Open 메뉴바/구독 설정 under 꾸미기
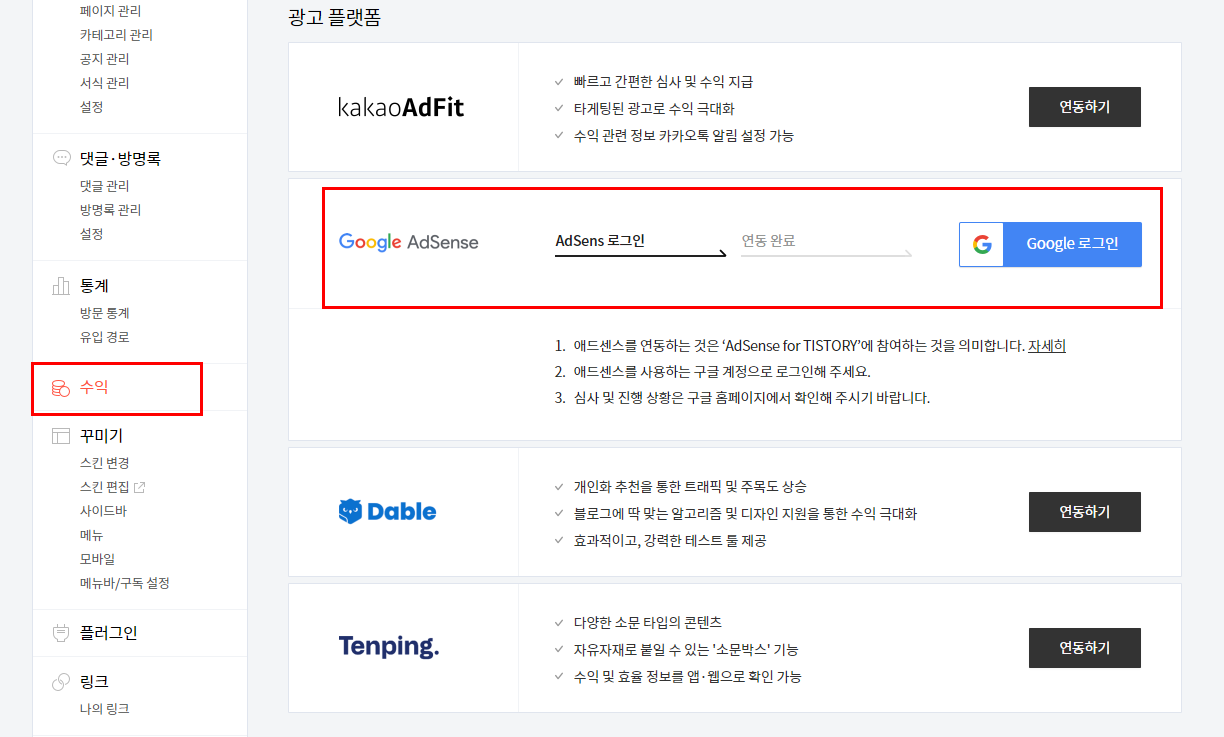This screenshot has width=1224, height=737. (124, 583)
